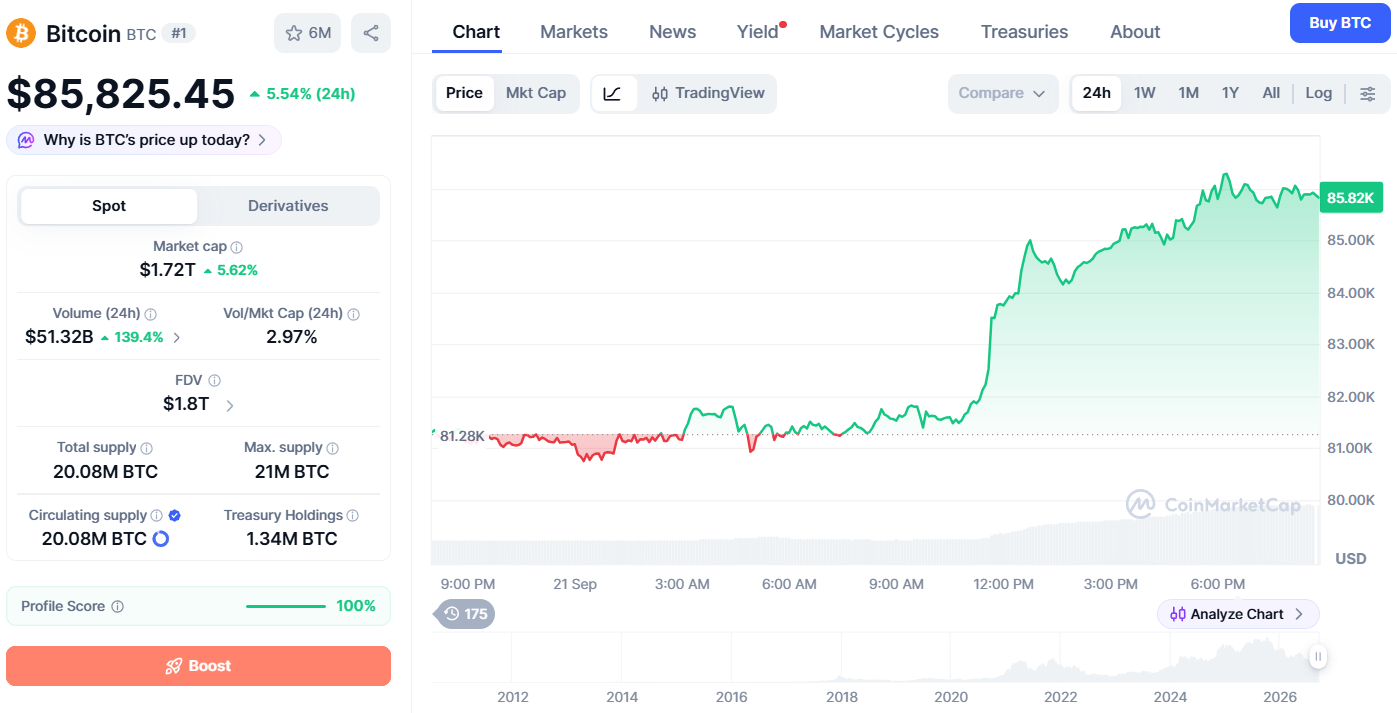This screenshot has height=713, width=1397.
Task: Select the 1Y time range
Action: (1230, 93)
